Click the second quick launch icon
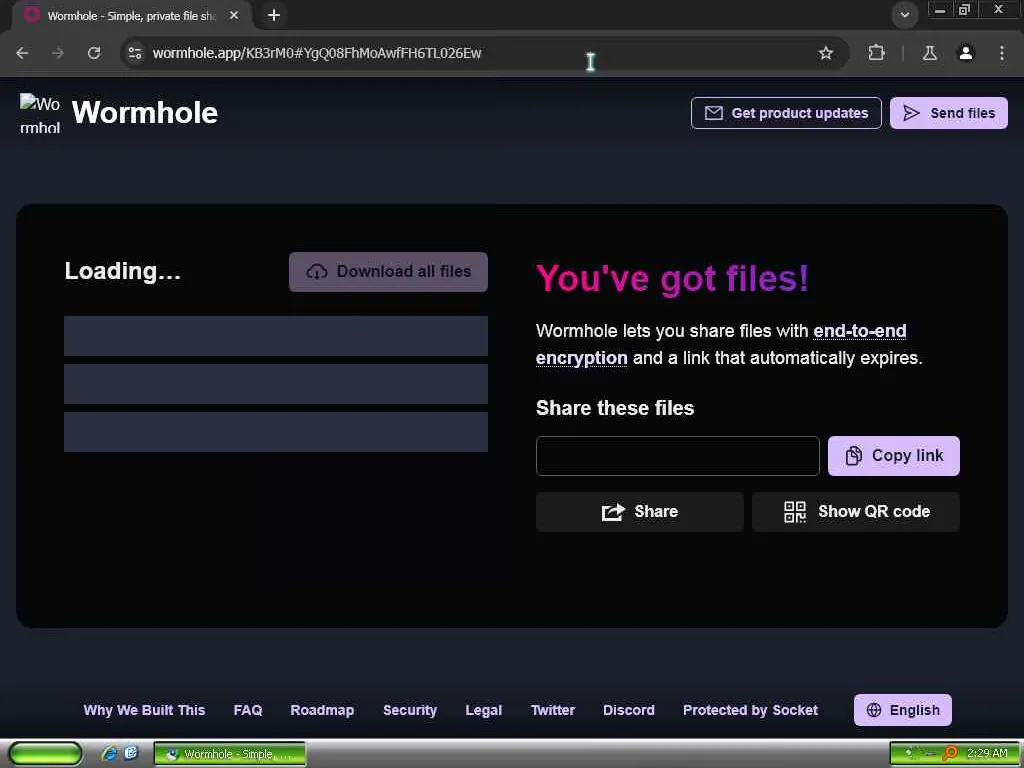 (132, 754)
